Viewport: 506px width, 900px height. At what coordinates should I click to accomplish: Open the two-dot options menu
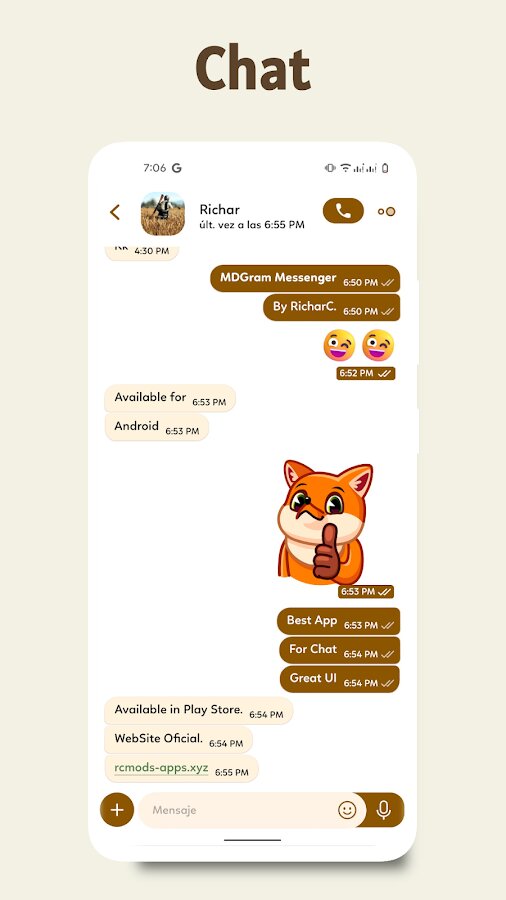(x=387, y=212)
